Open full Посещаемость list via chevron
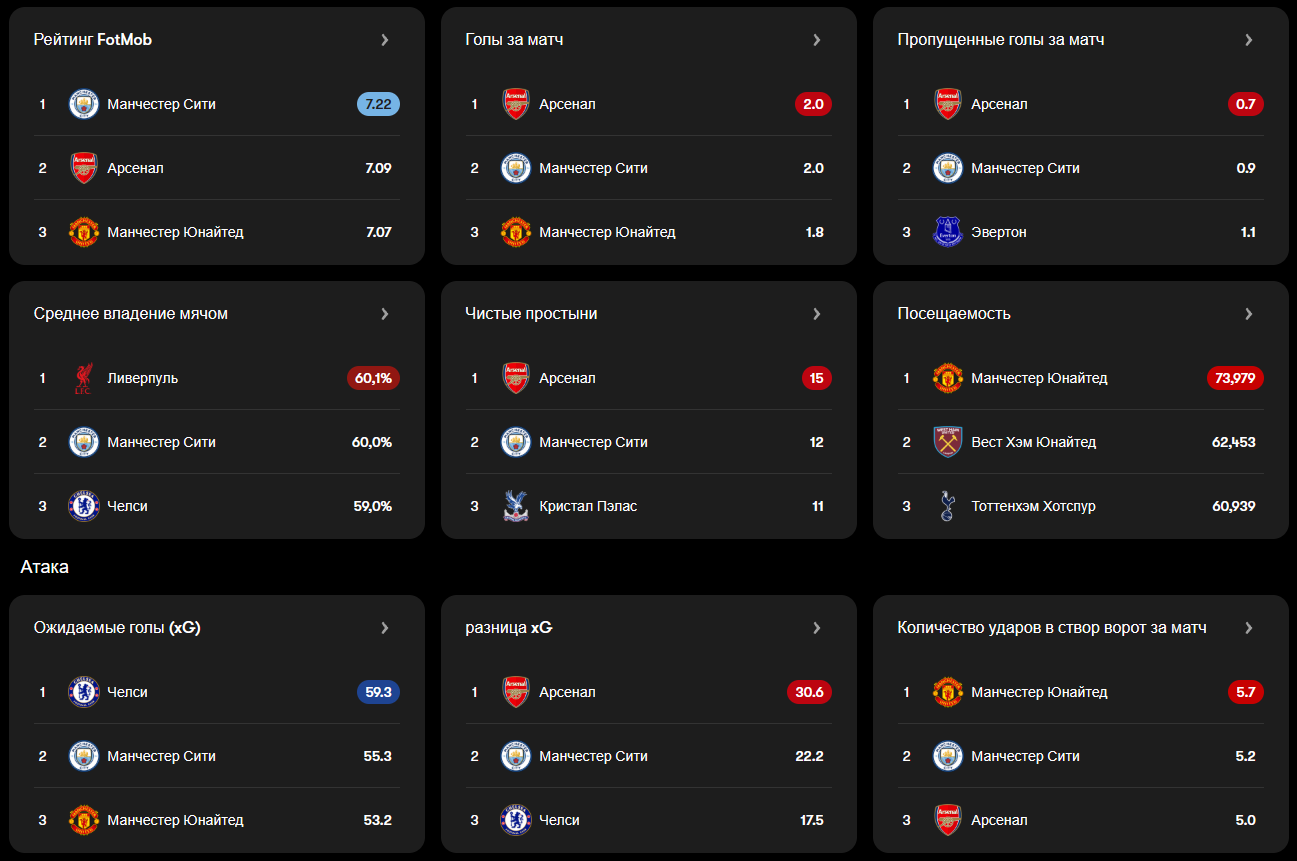This screenshot has height=861, width=1297. click(1249, 314)
